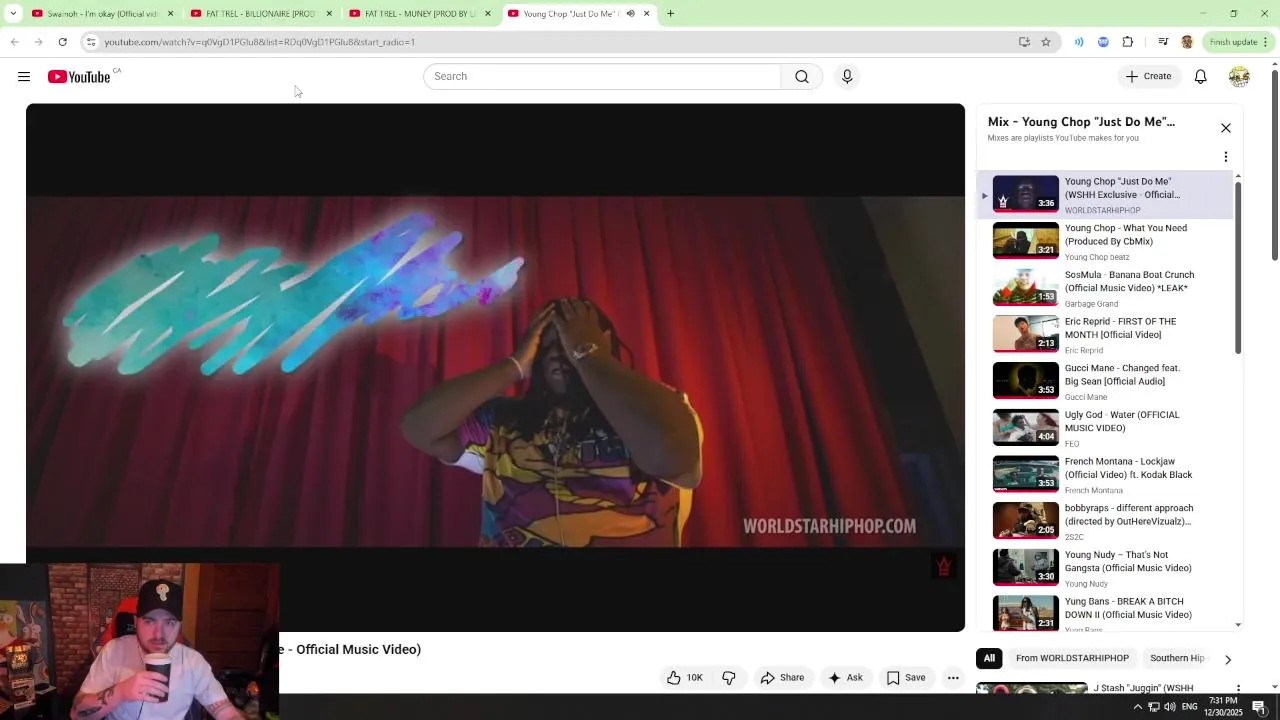
Task: Open the taskbar network icon
Action: coord(1154,707)
